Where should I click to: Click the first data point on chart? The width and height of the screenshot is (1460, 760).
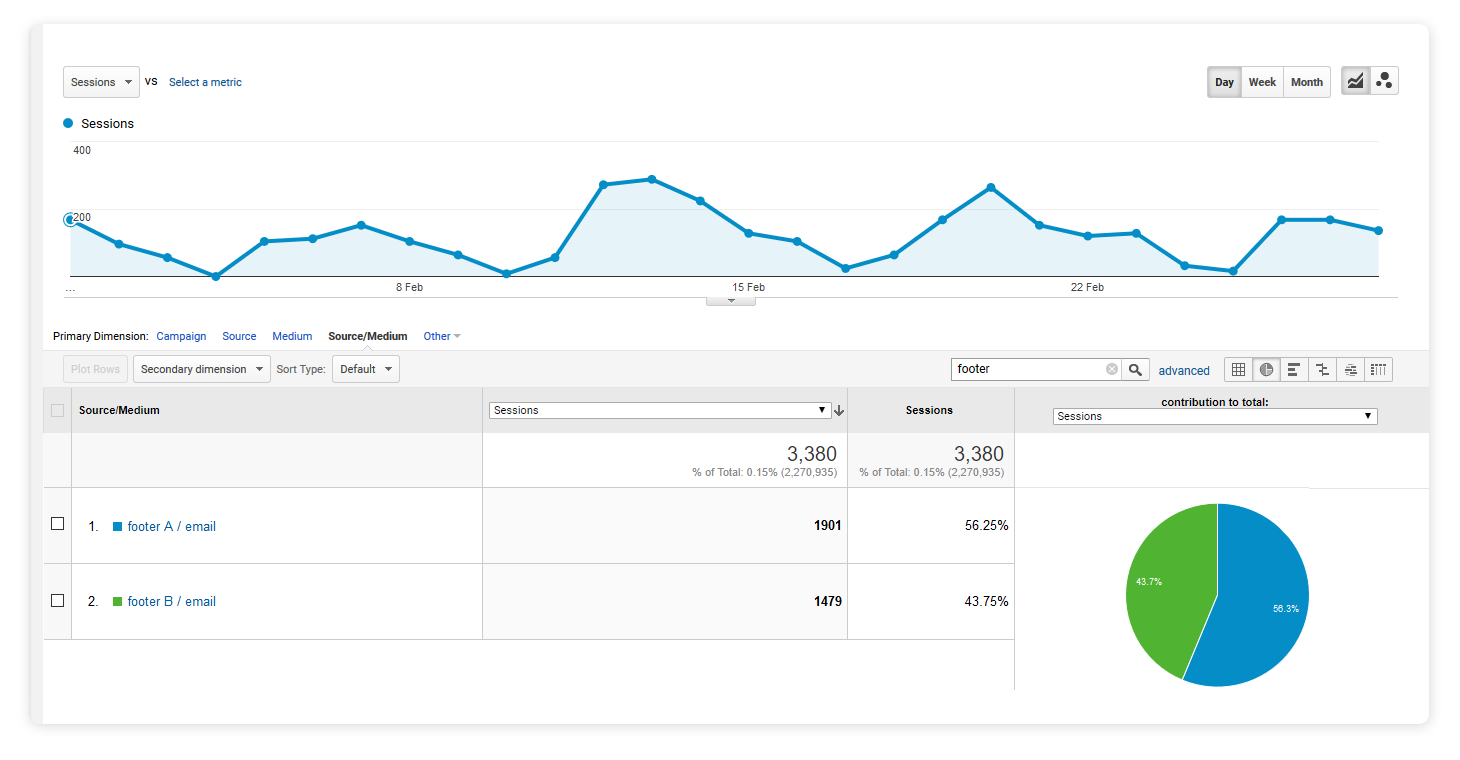click(70, 219)
